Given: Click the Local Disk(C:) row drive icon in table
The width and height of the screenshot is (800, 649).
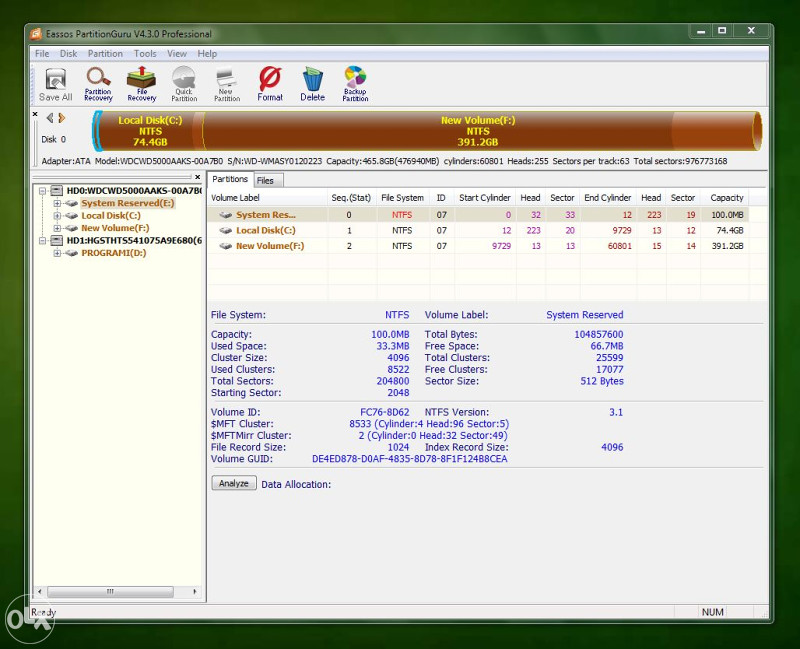Looking at the screenshot, I should (x=226, y=231).
